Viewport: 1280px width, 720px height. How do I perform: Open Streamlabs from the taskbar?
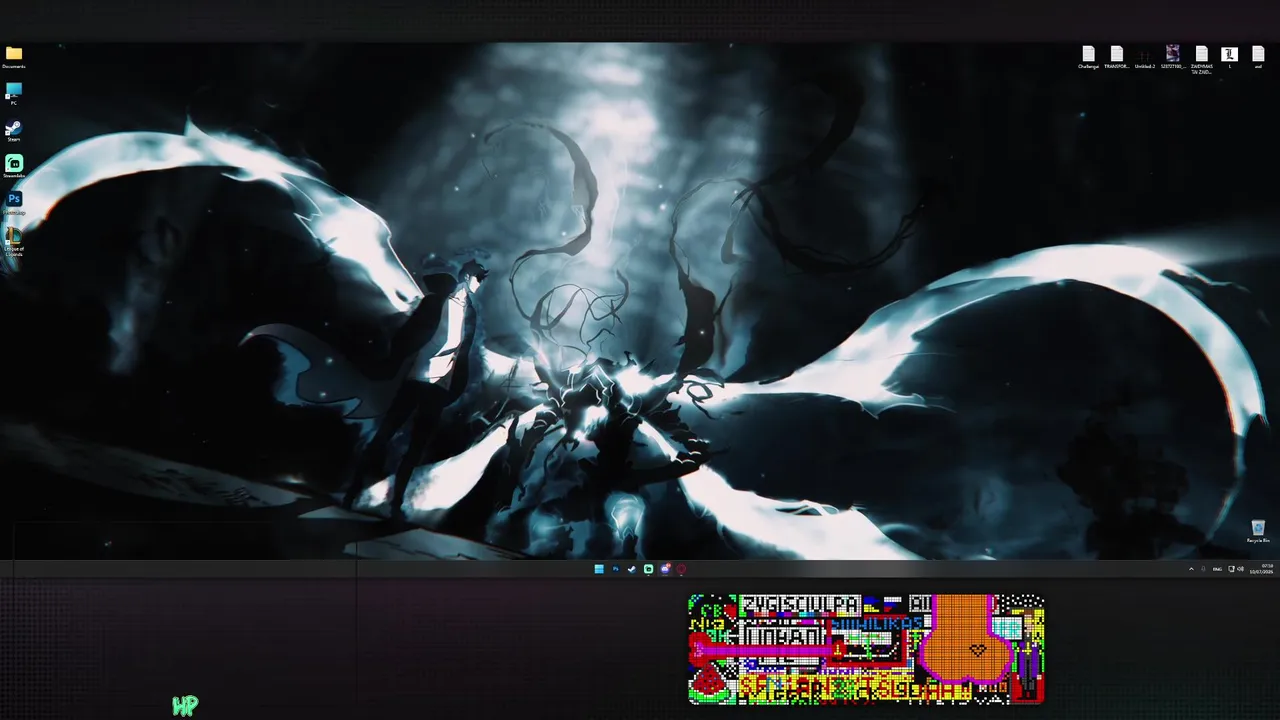[648, 569]
